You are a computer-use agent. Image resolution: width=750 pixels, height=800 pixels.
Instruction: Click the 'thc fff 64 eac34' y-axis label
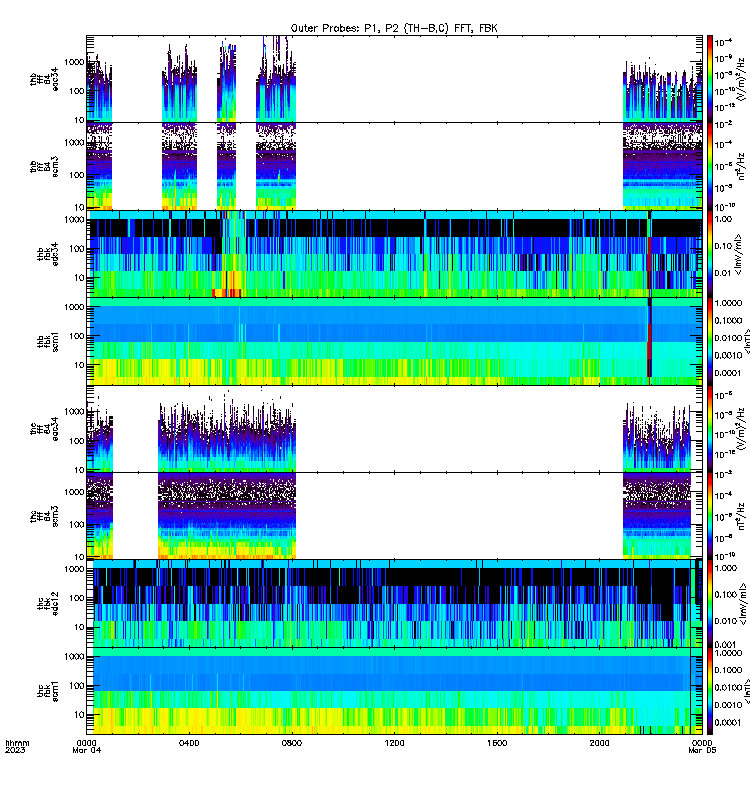tap(44, 429)
